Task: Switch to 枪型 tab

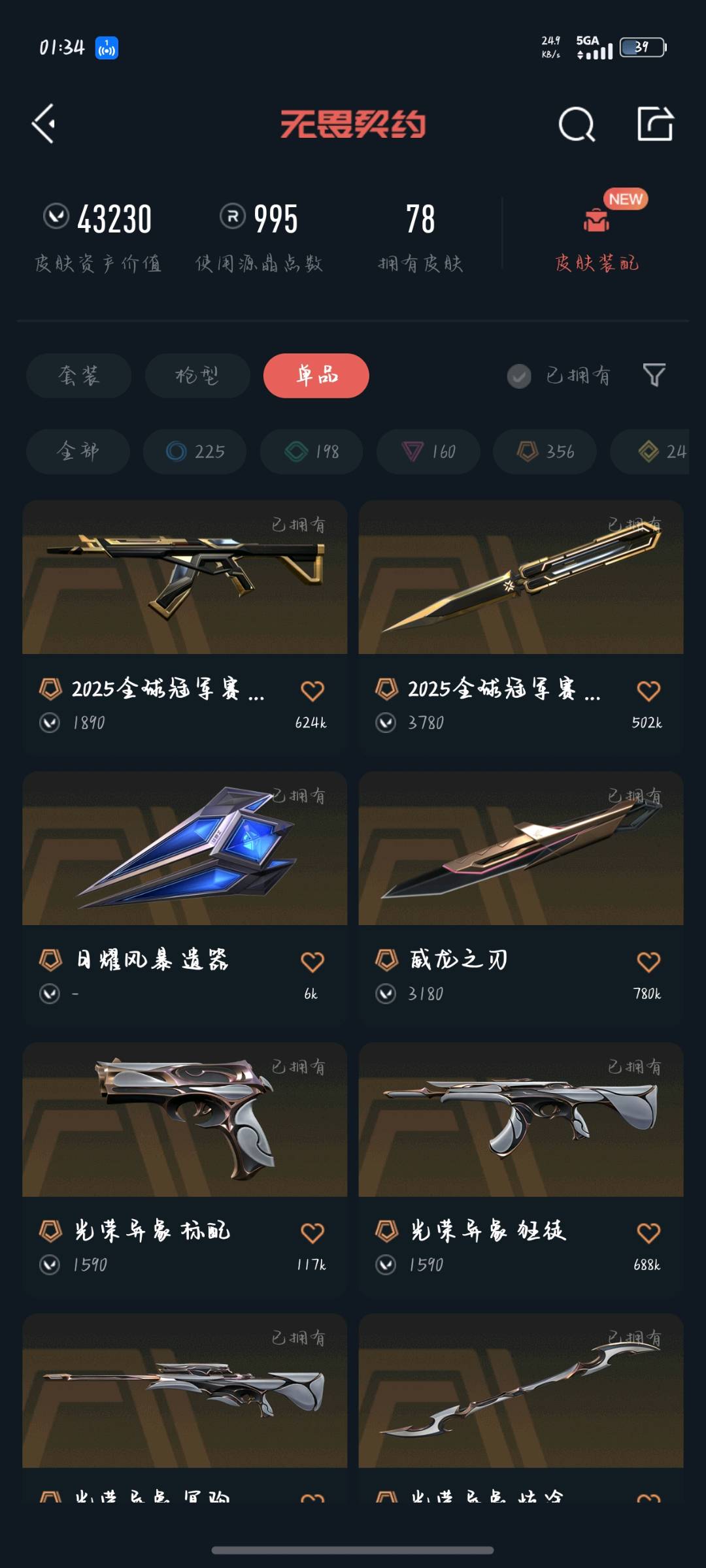Action: point(197,376)
